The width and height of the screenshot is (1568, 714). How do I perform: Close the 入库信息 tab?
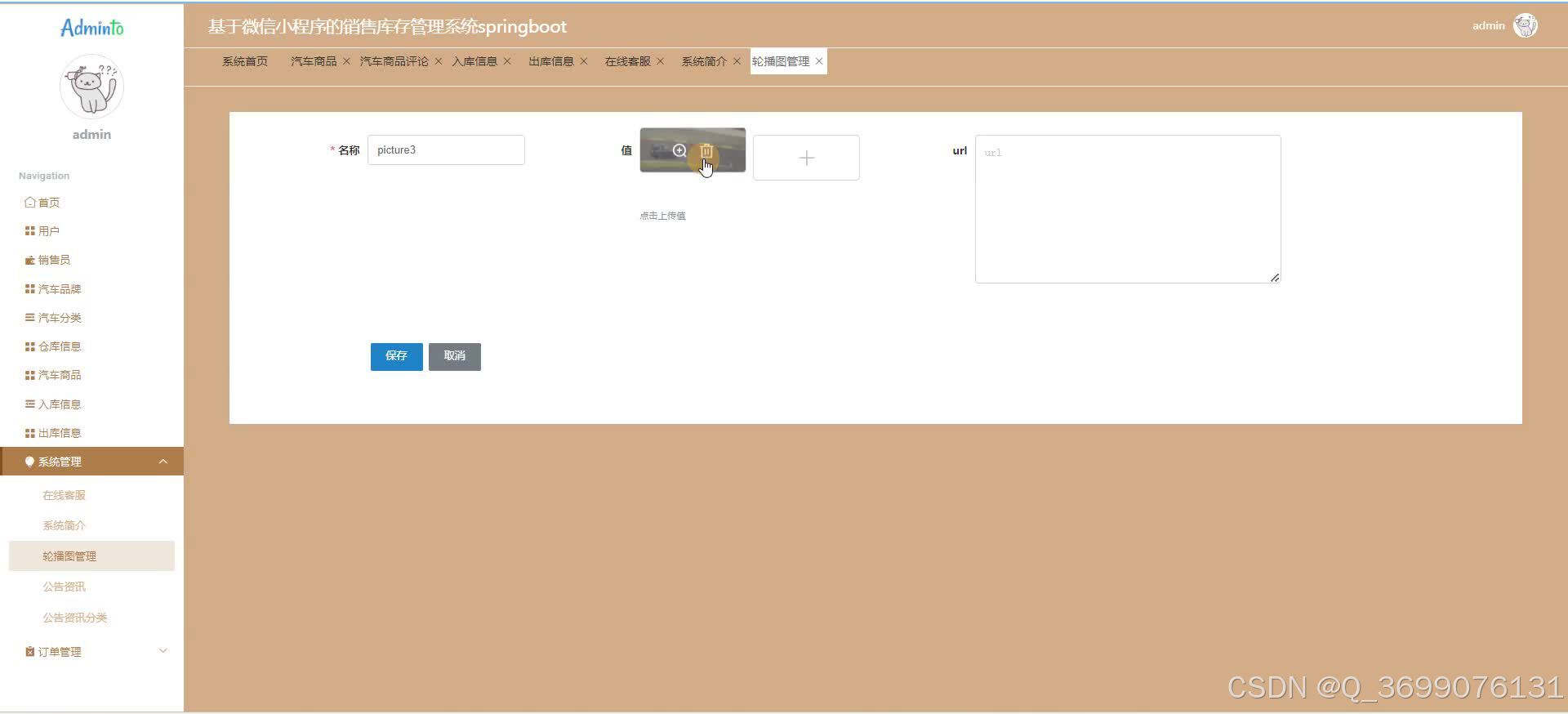pyautogui.click(x=507, y=61)
